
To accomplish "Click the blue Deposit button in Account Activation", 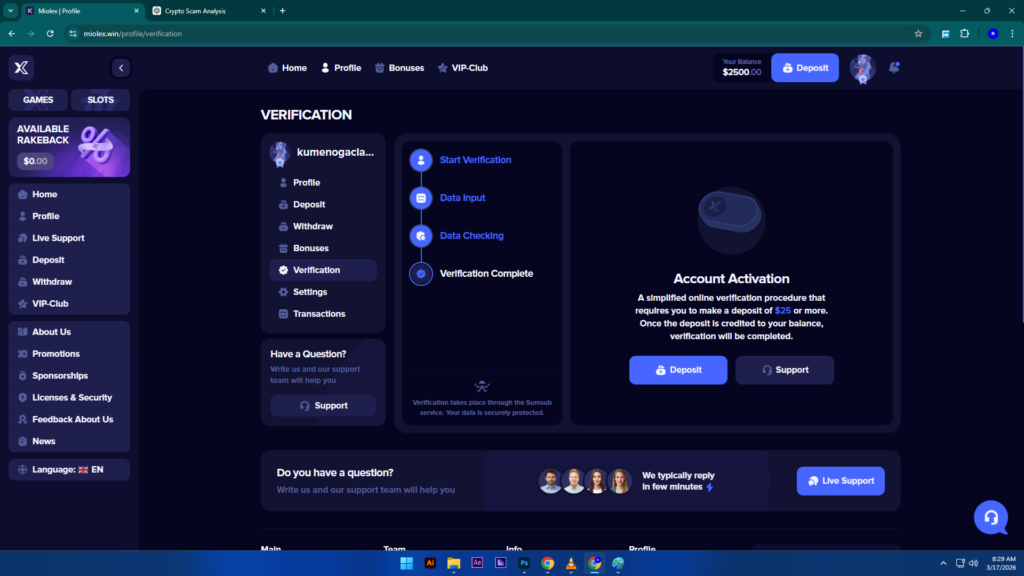I will click(x=678, y=370).
